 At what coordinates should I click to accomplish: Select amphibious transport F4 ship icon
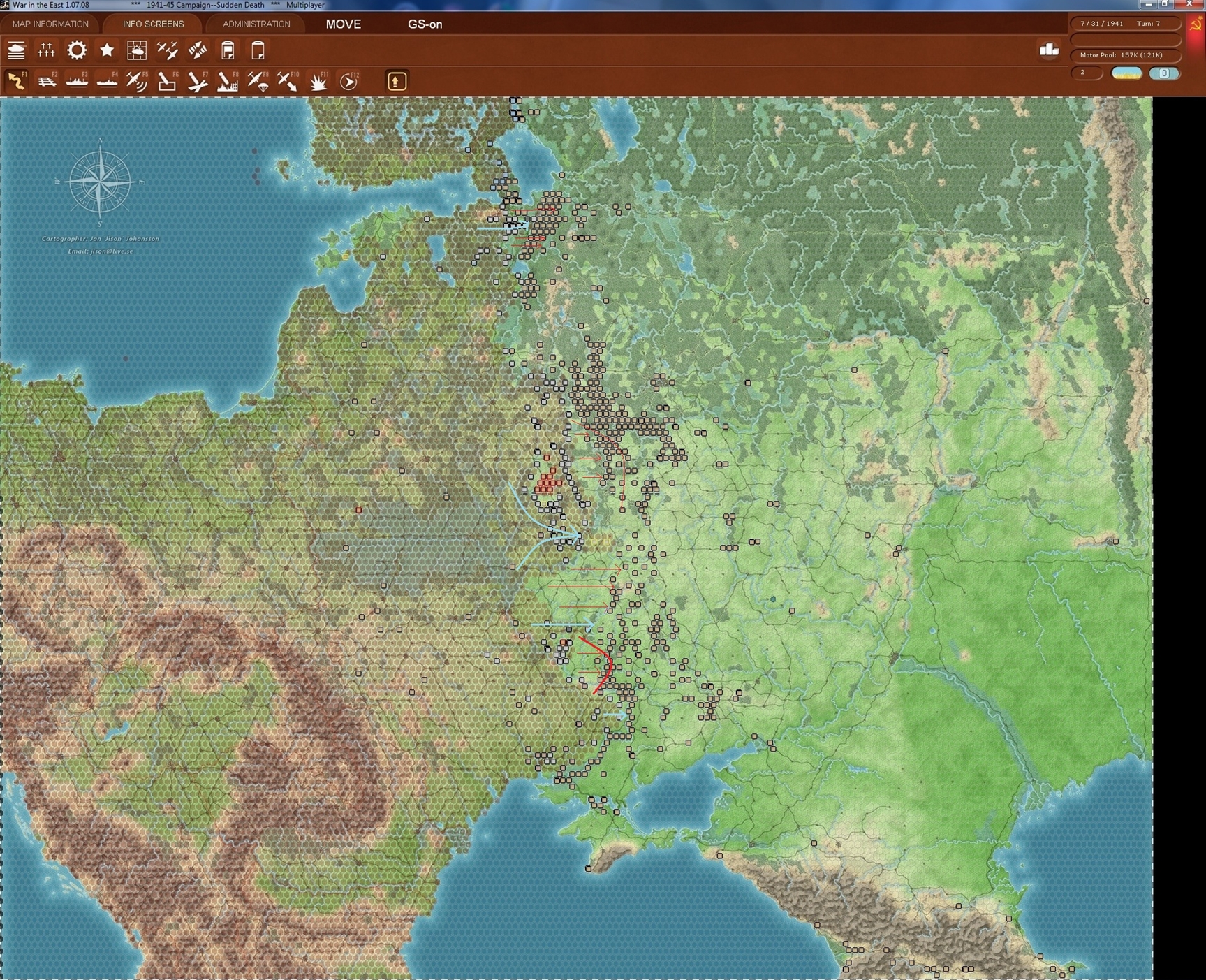[x=107, y=81]
